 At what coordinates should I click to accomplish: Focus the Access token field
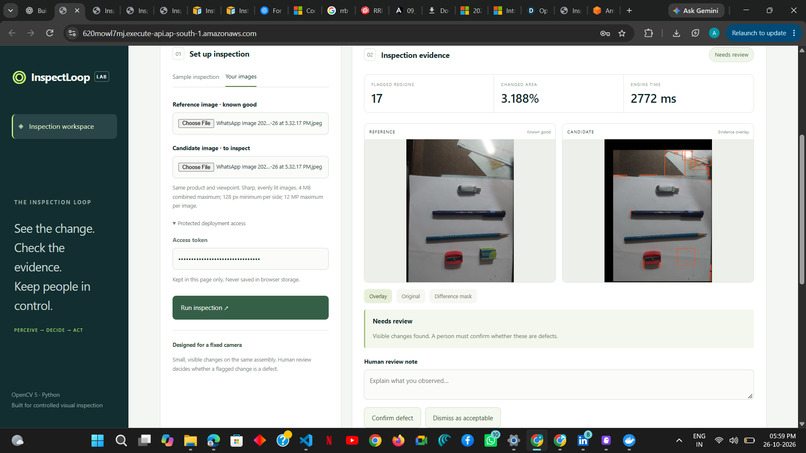(250, 259)
